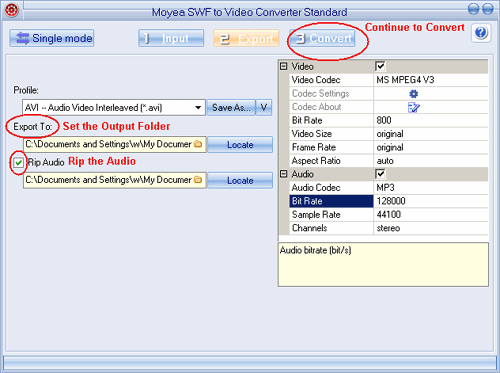This screenshot has height=373, width=500.
Task: Go to the Export step tab
Action: pyautogui.click(x=246, y=39)
